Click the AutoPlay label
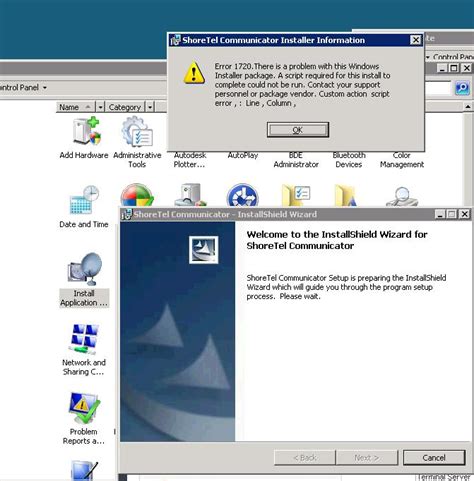This screenshot has width=474, height=481. (243, 155)
